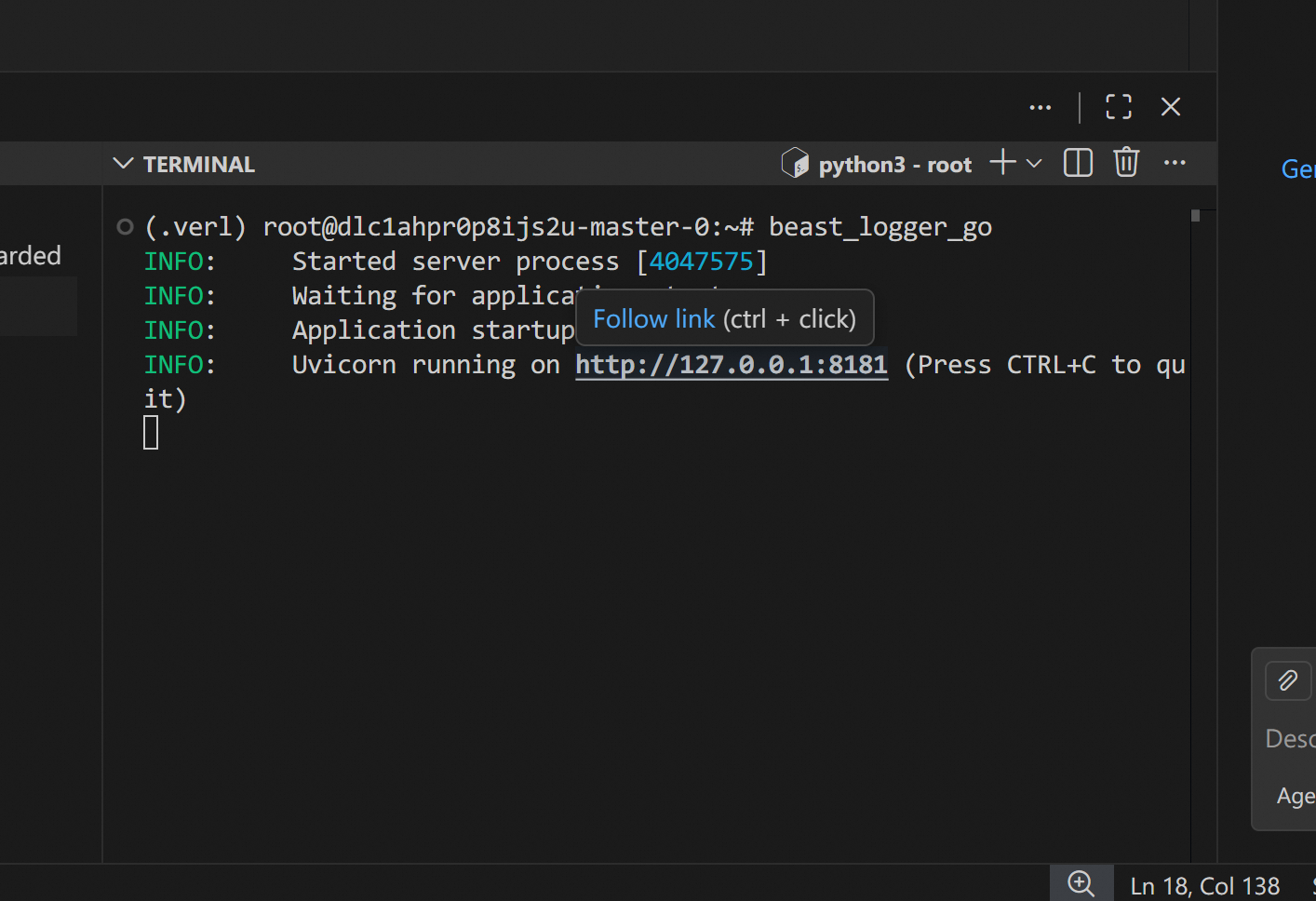The height and width of the screenshot is (901, 1316).
Task: Click the python3 terminal shell icon
Action: click(x=795, y=163)
